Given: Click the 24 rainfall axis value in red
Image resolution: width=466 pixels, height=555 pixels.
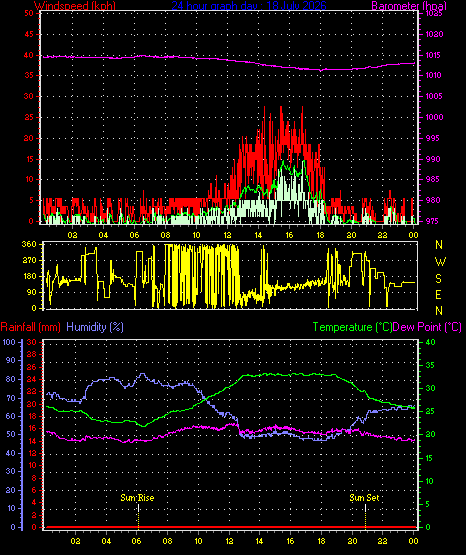Looking at the screenshot, I should click(x=32, y=379).
